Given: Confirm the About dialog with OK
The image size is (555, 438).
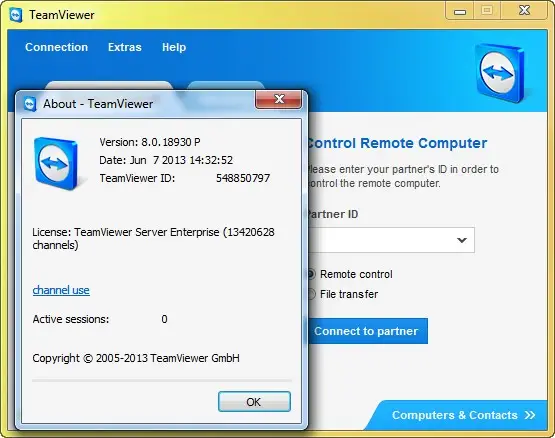Looking at the screenshot, I should click(x=254, y=402).
